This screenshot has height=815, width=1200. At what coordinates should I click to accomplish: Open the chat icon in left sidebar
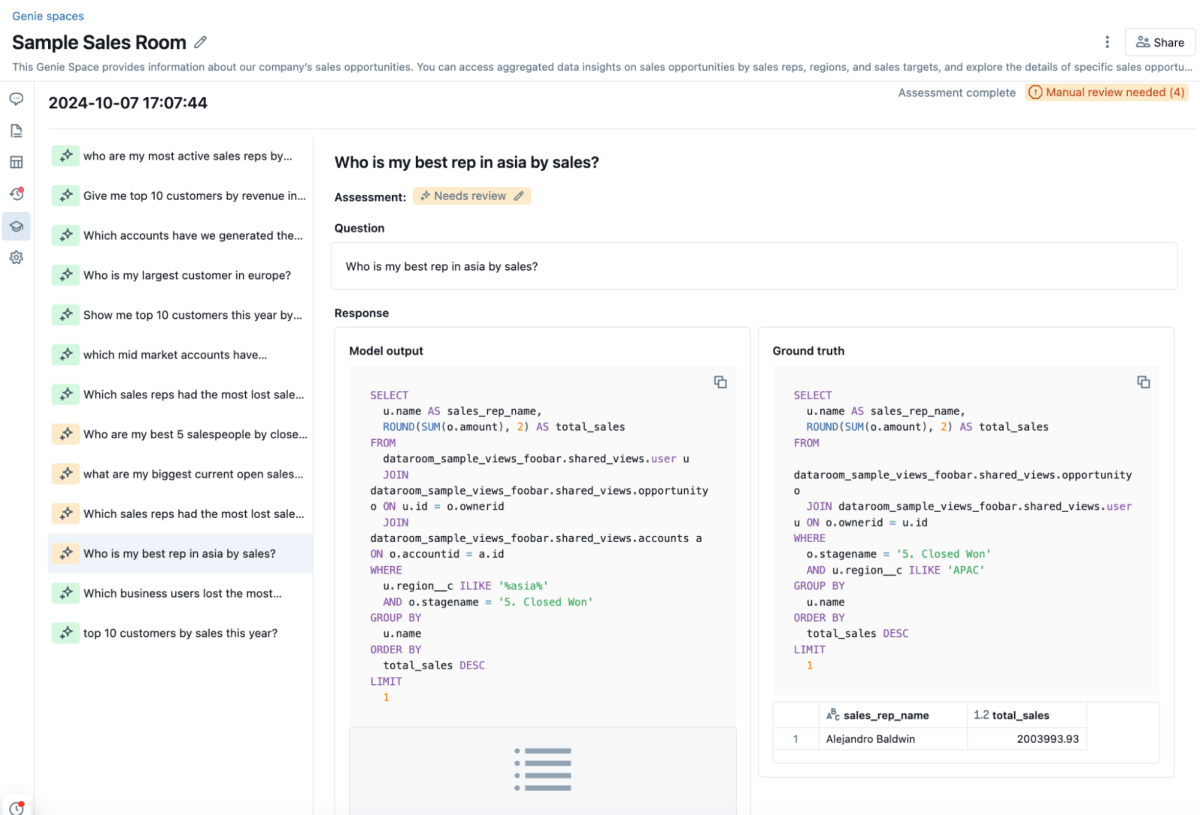(x=16, y=99)
